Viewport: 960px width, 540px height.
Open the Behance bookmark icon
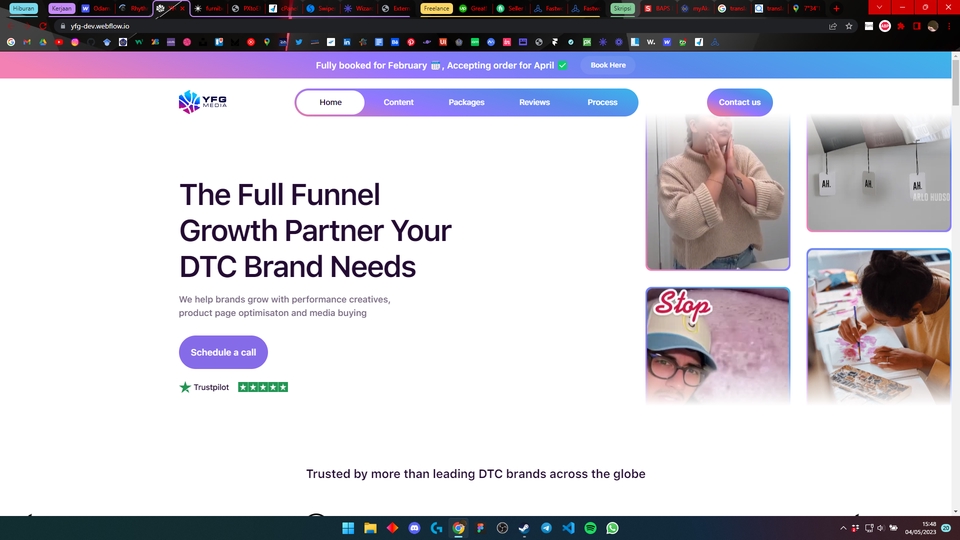[x=395, y=42]
